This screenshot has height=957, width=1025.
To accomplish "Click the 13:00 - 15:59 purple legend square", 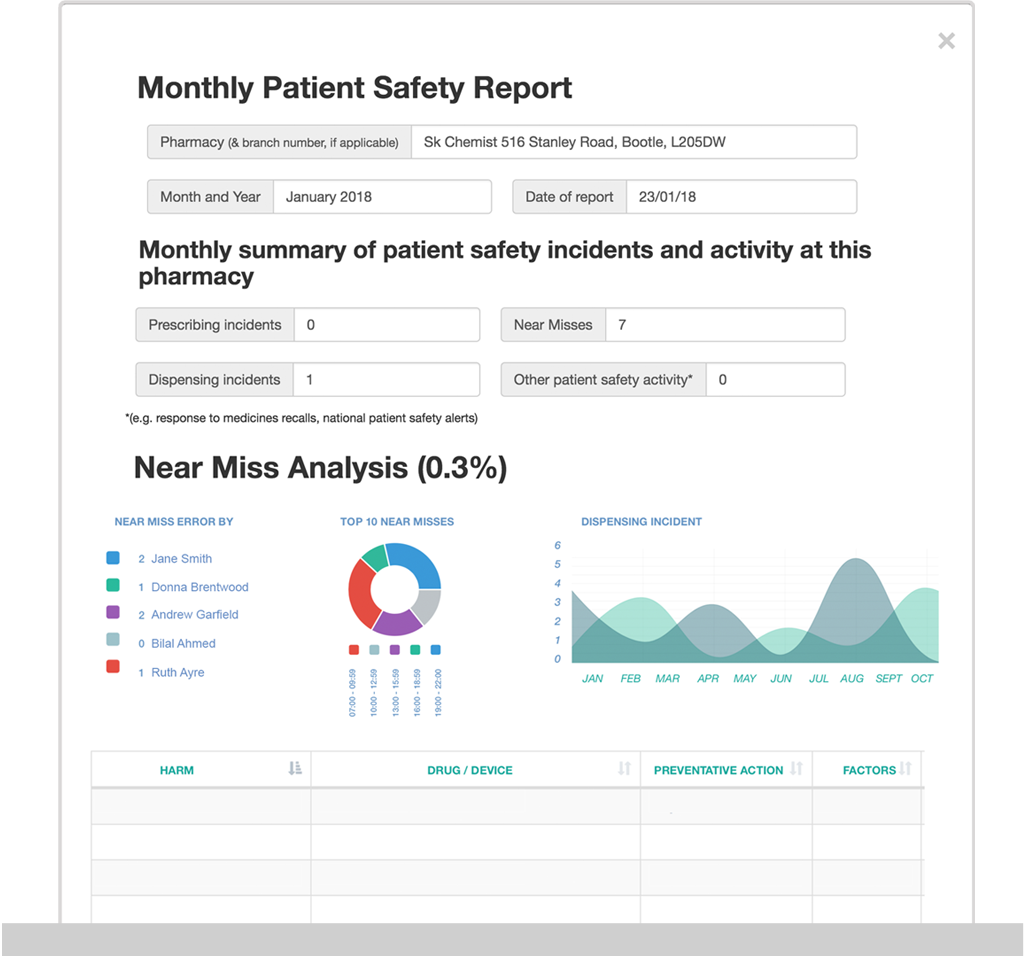I will [x=393, y=649].
